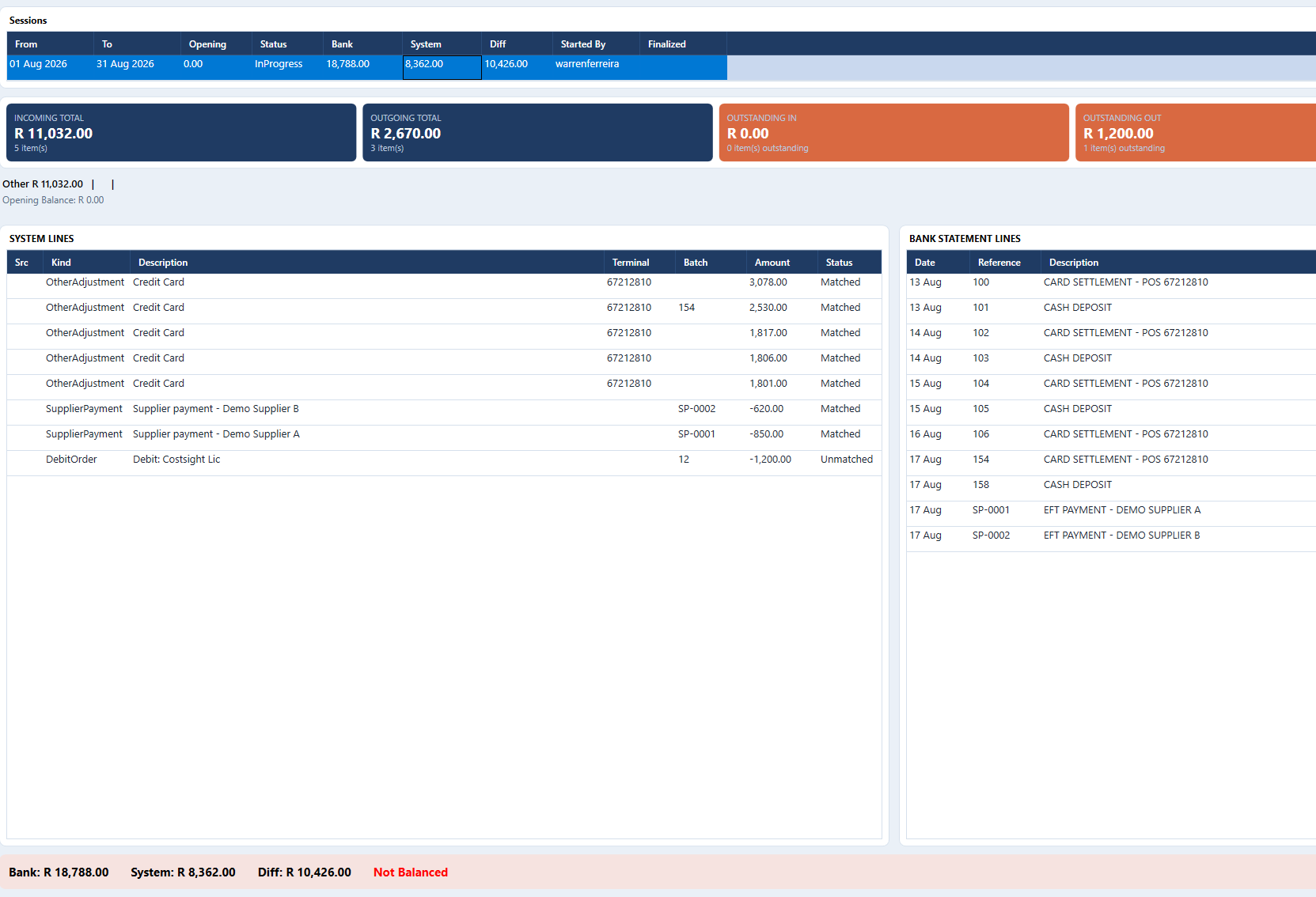Screen dimensions: 1316x897
Task: Click the Opening Balance R 0.00 text
Action: (x=53, y=200)
